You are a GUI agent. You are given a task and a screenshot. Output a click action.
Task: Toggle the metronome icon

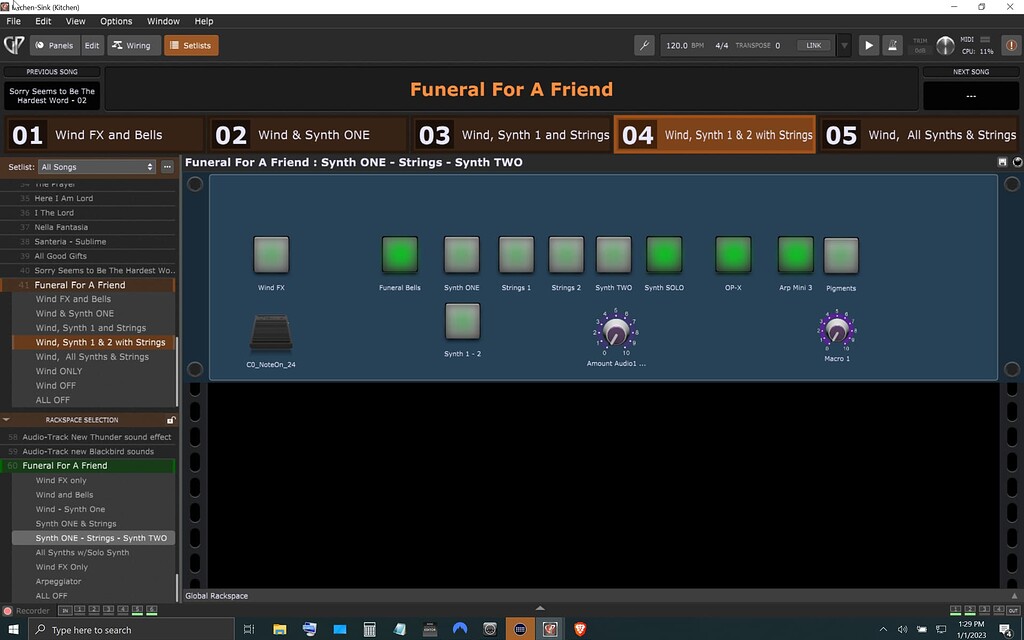pyautogui.click(x=892, y=45)
